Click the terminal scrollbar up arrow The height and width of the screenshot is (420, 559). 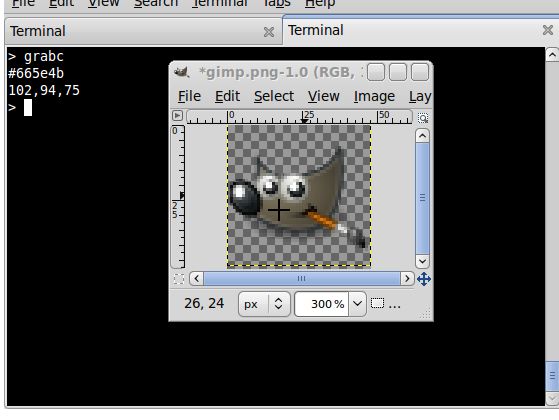tap(552, 55)
